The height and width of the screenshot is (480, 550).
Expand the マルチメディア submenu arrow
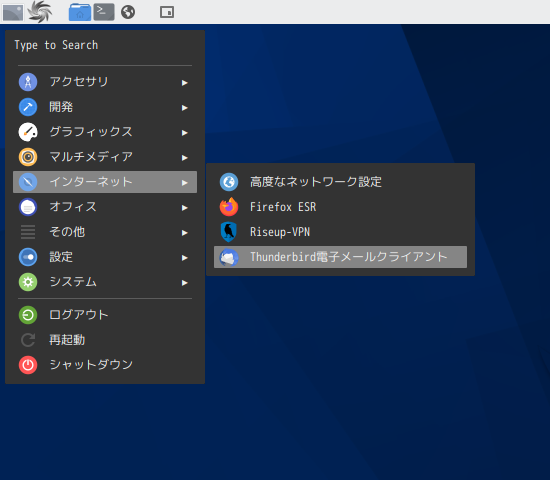[x=185, y=158]
